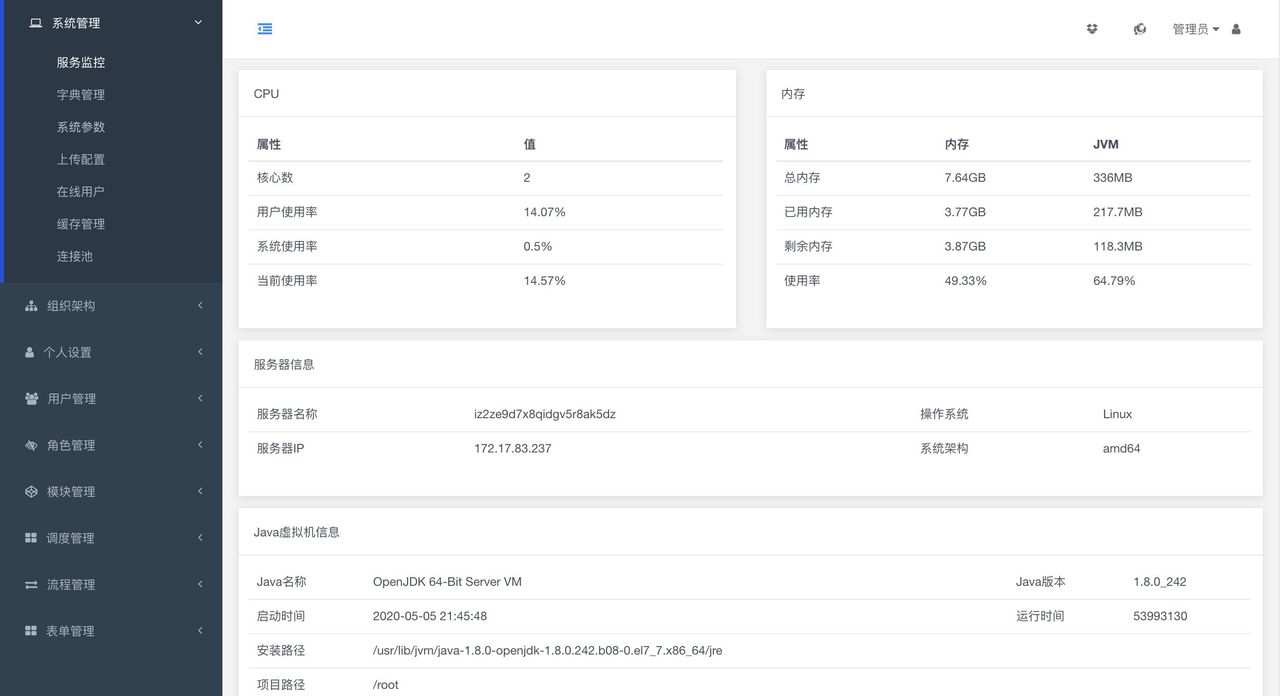Click the Java虚拟机信息 card title
Screen dimensions: 1280x696
[x=296, y=533]
